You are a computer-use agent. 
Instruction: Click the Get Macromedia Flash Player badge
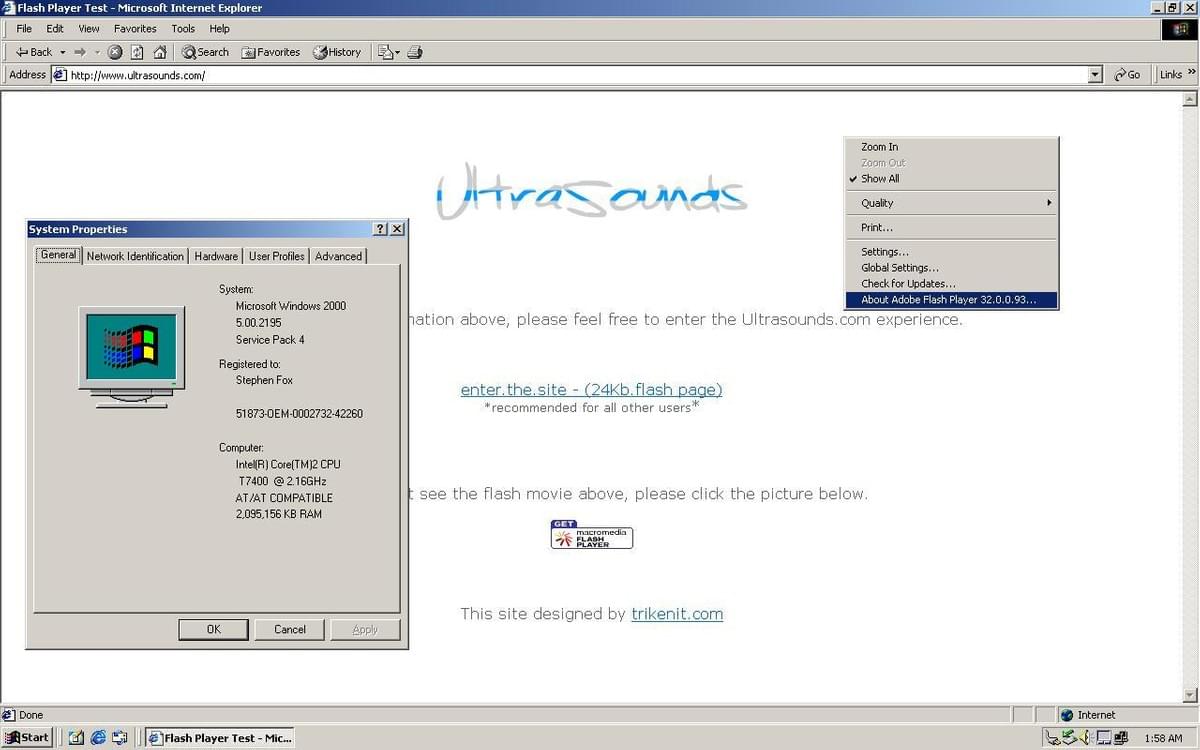(591, 534)
